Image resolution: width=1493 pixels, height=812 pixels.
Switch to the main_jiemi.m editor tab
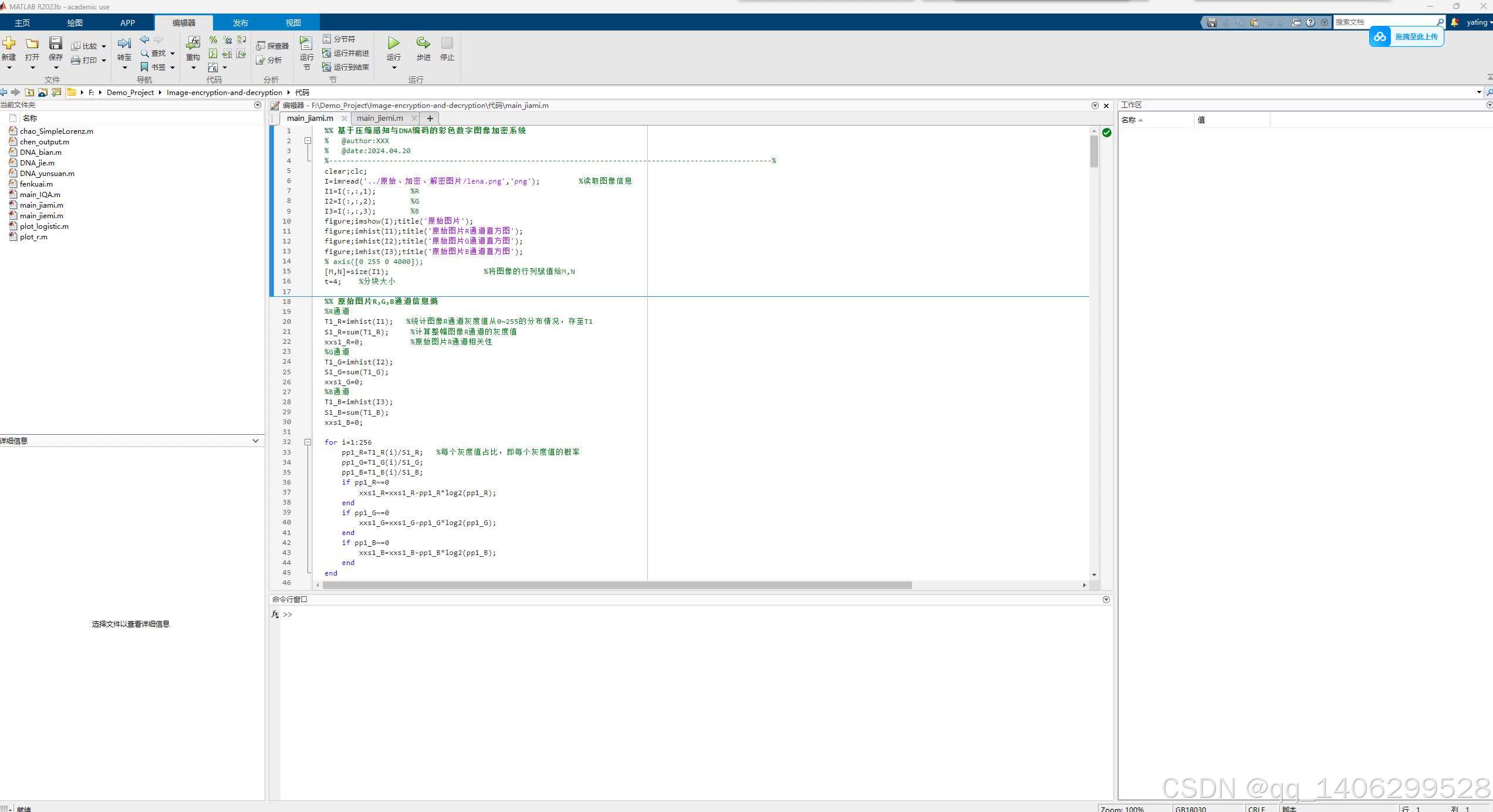click(380, 118)
